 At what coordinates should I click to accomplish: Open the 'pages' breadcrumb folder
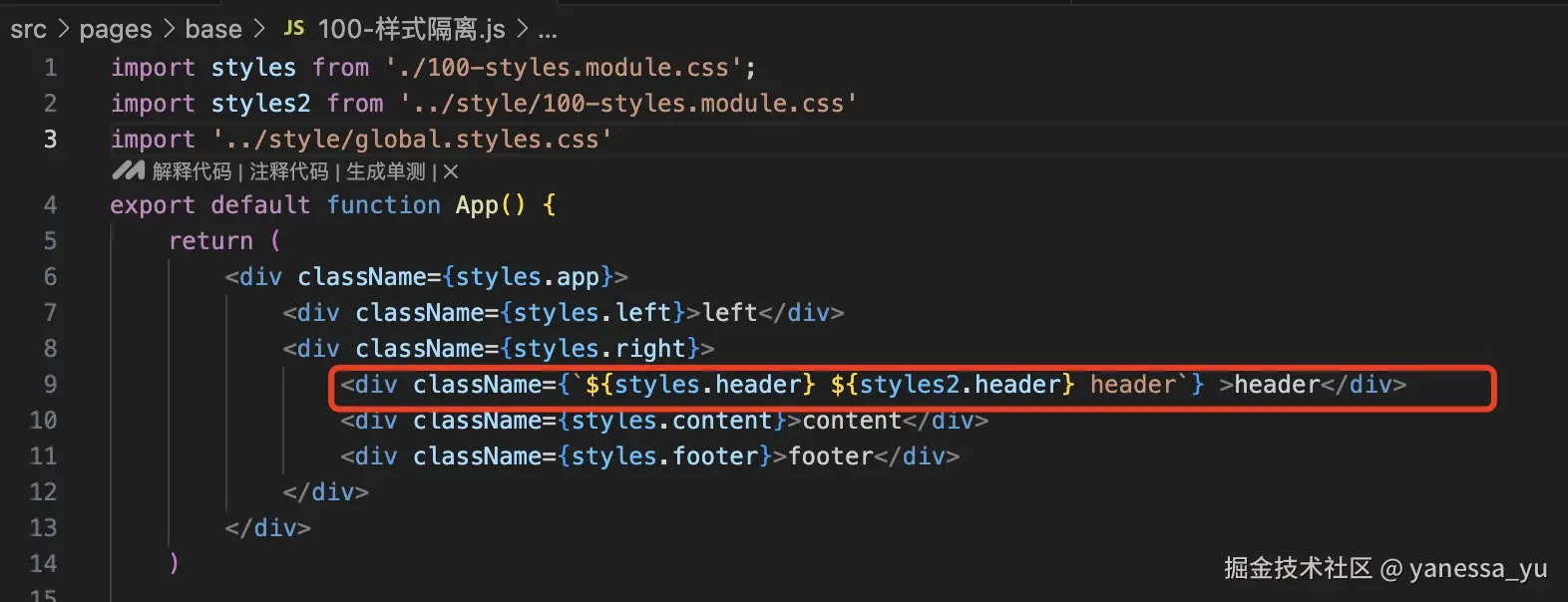pos(116,30)
